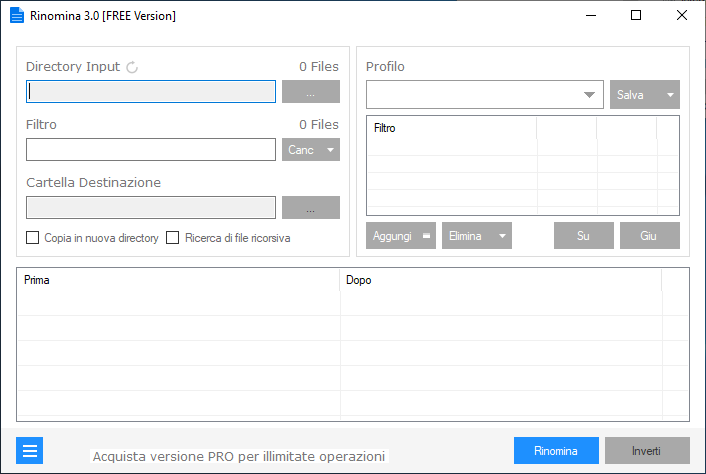This screenshot has width=706, height=474.
Task: Toggle Ricerca di file ricorsiva checkbox
Action: click(x=172, y=238)
